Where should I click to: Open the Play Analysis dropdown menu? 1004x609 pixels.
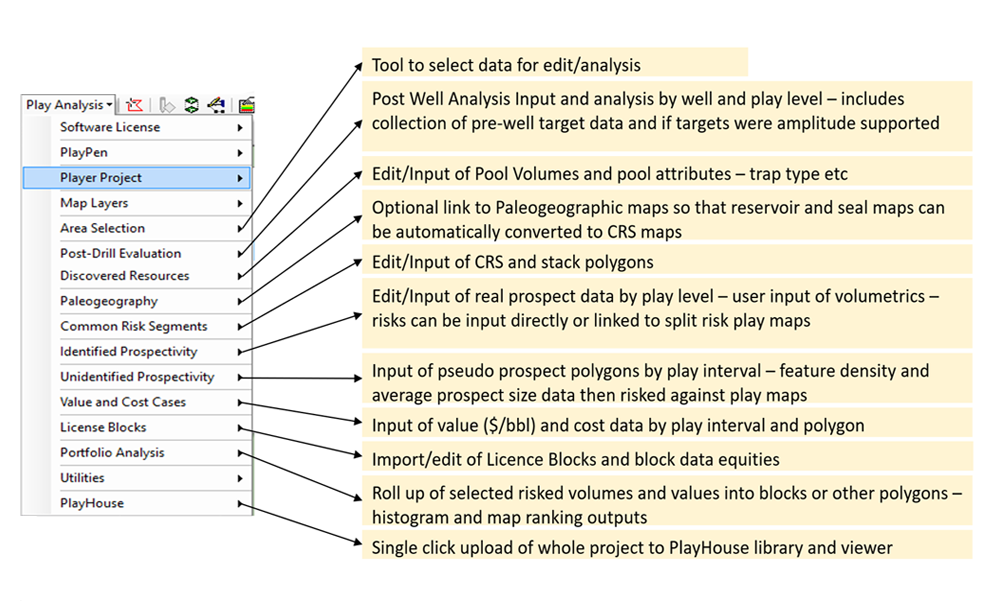click(x=69, y=104)
